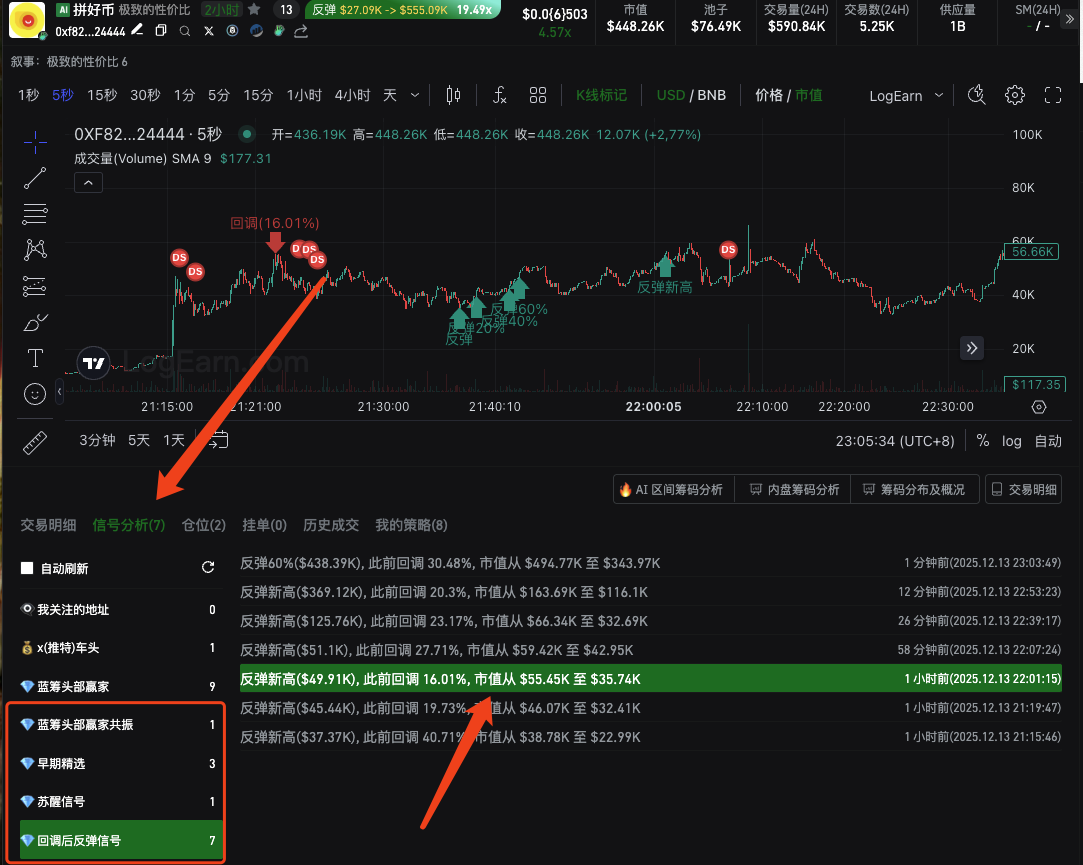Open the emoji sticker tool

35,394
